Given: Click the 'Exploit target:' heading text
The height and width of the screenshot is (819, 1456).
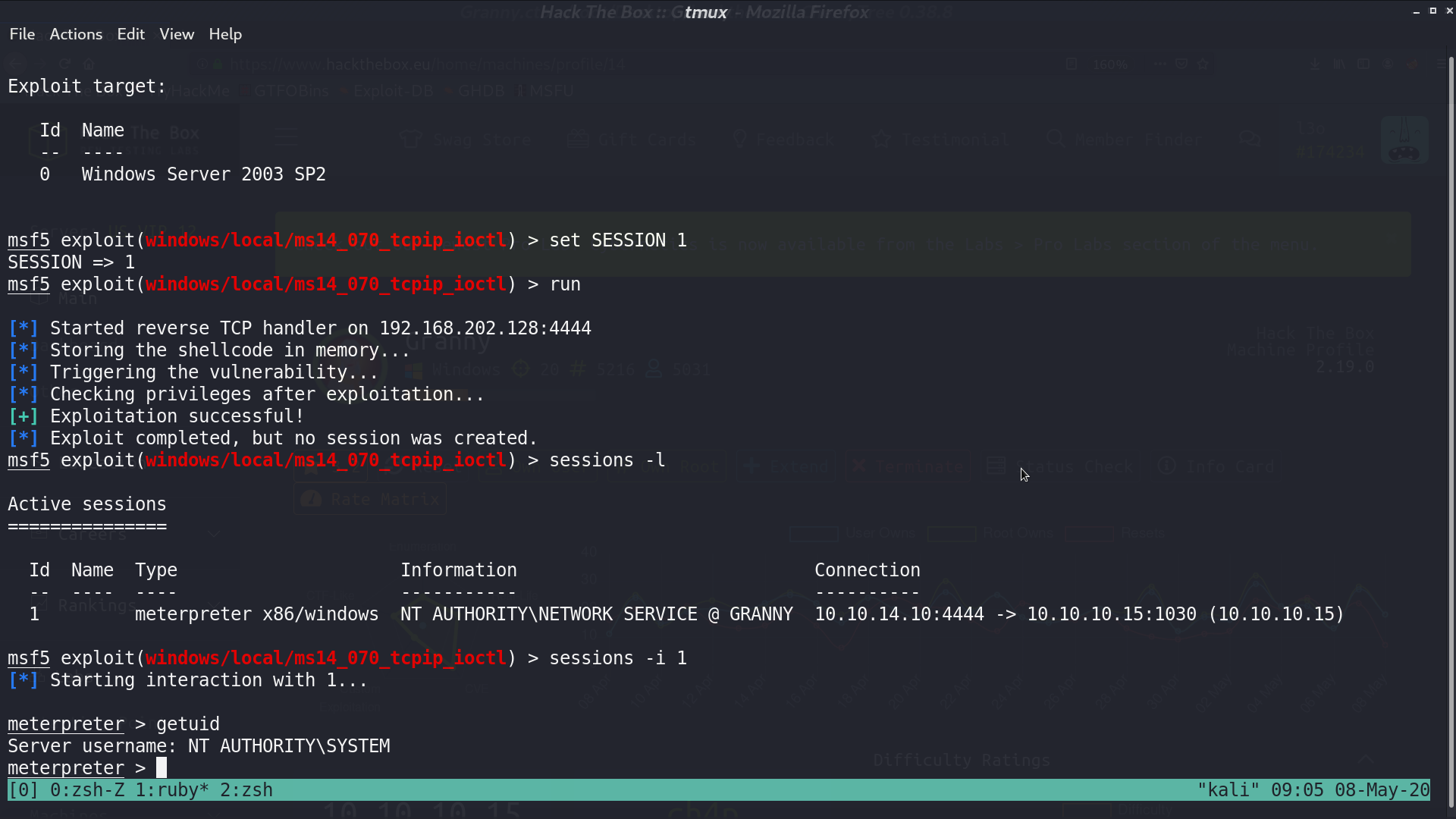Looking at the screenshot, I should 87,86.
